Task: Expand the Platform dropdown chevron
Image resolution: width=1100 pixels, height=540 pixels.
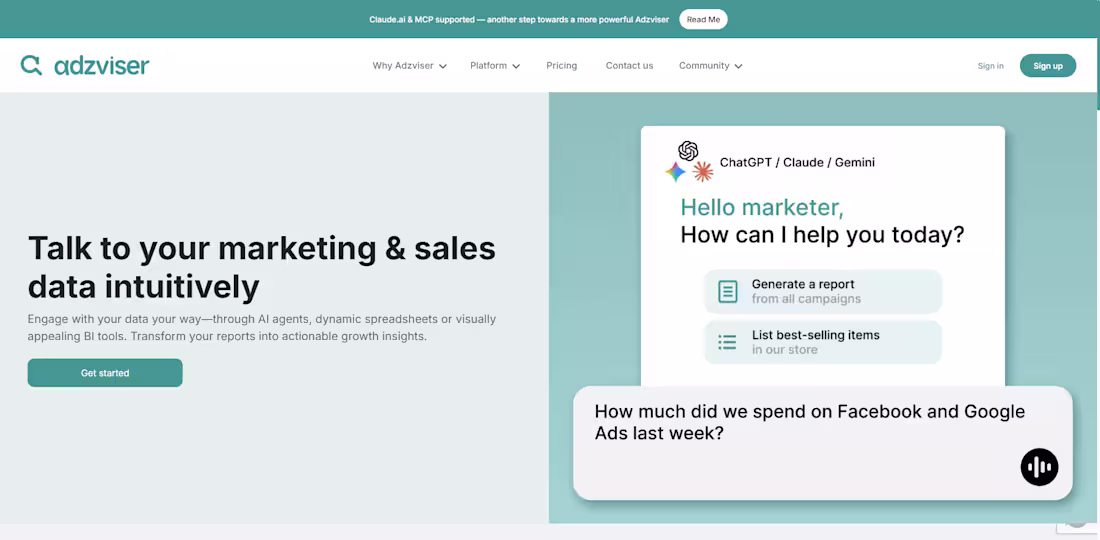Action: click(516, 67)
